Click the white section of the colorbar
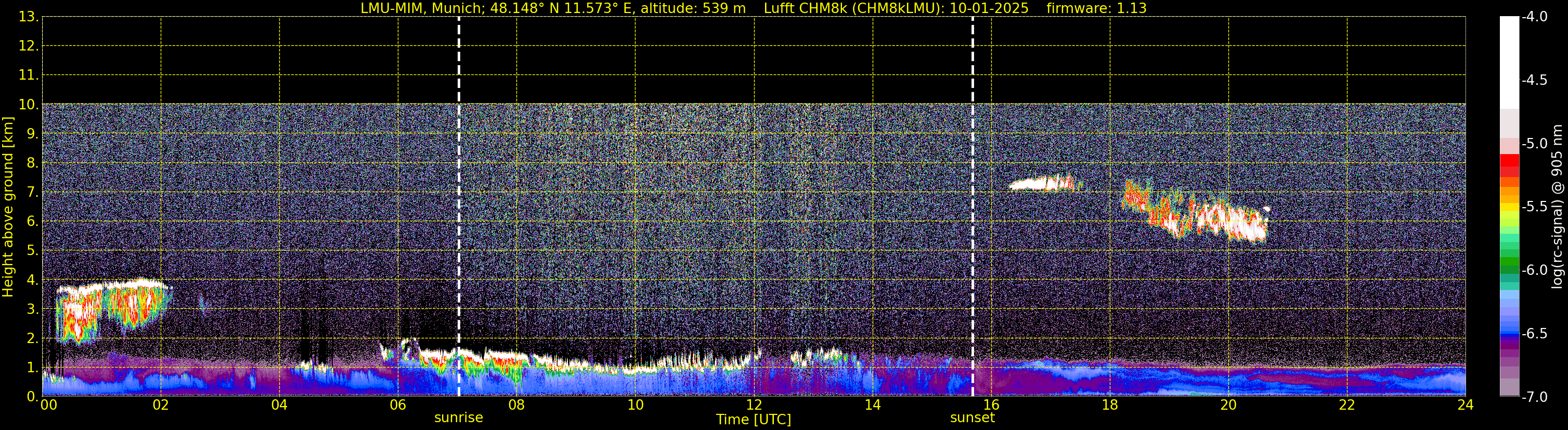 [x=1510, y=63]
